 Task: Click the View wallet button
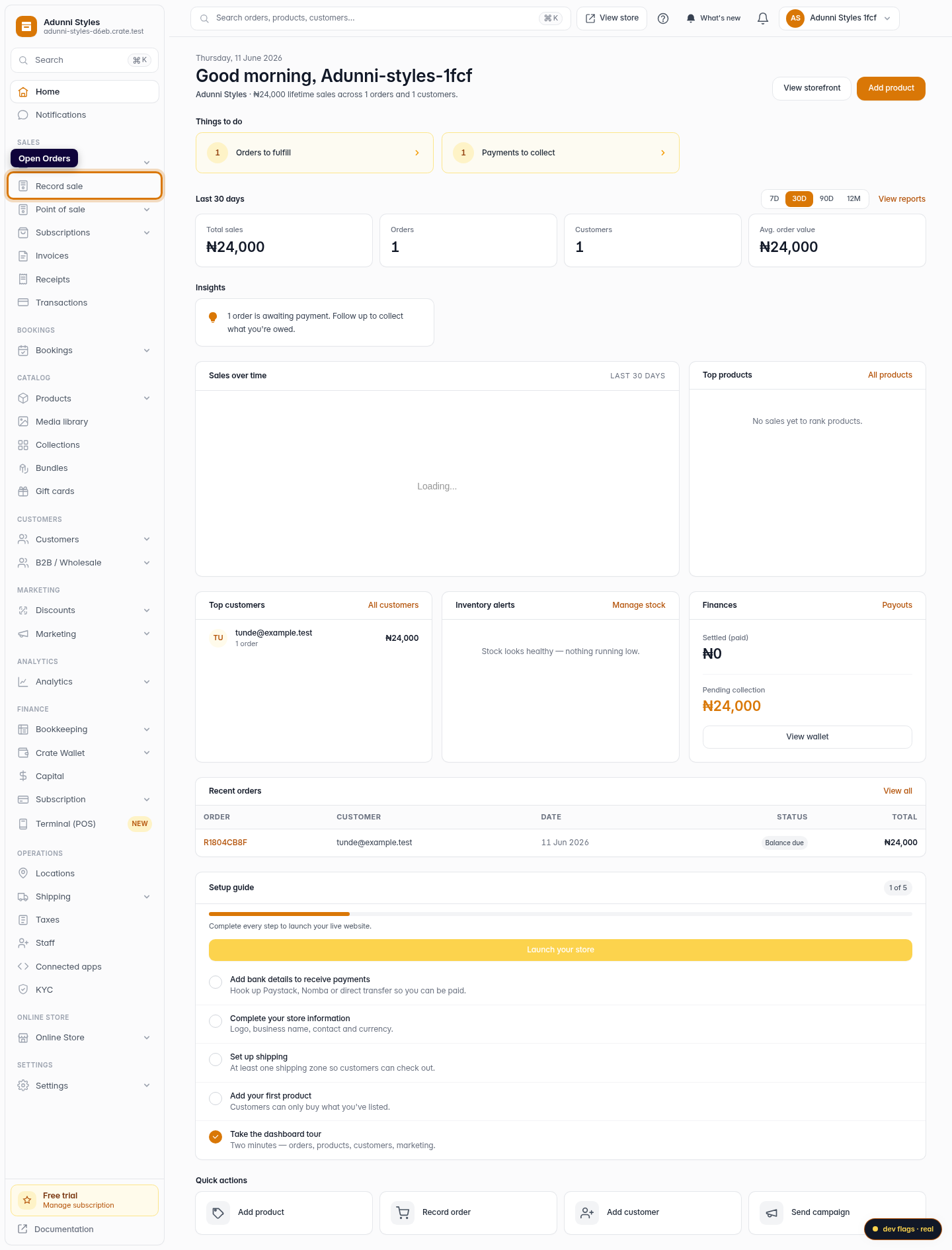click(x=807, y=737)
